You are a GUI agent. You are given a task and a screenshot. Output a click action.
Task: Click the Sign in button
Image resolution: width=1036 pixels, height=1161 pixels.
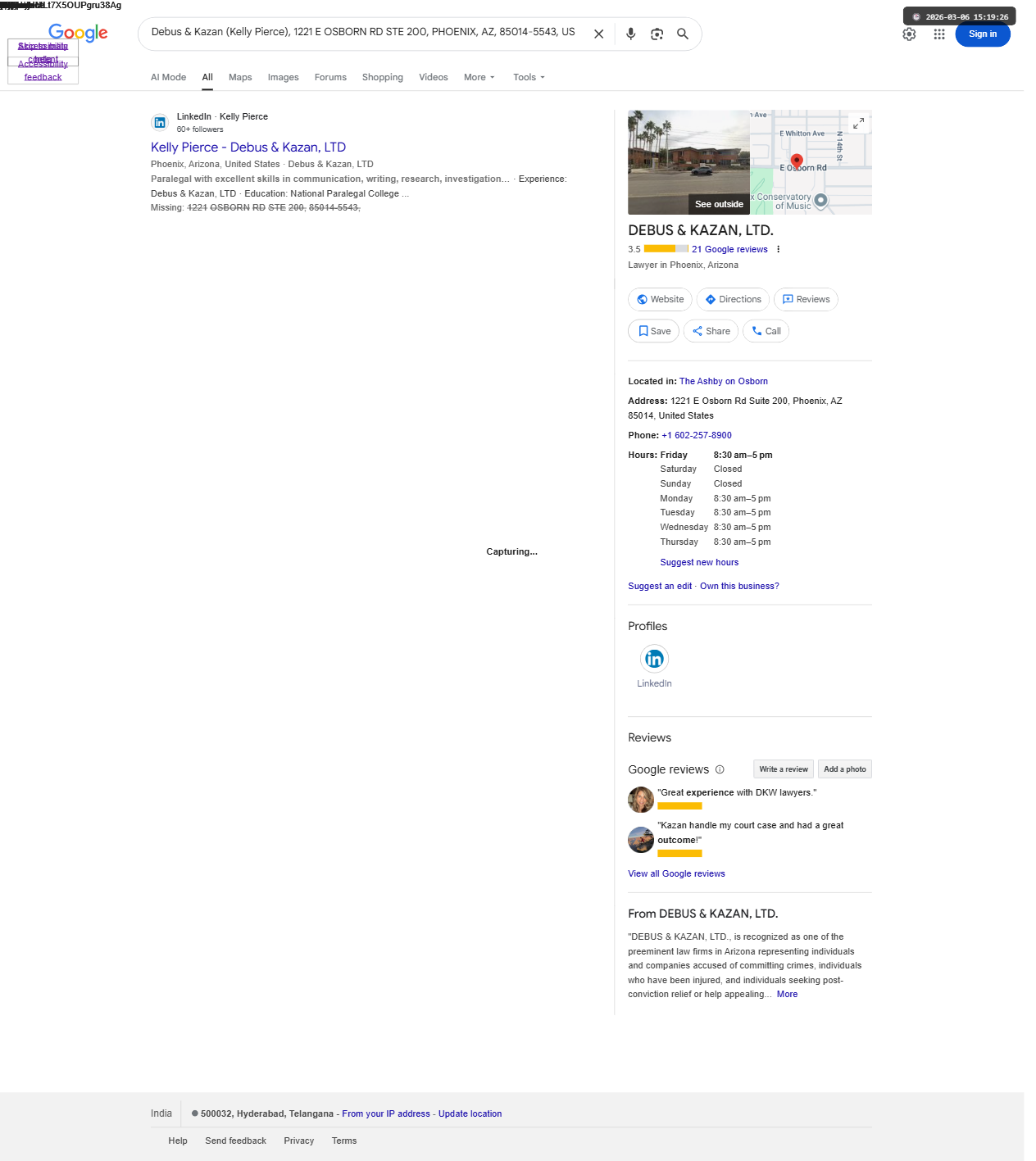(x=983, y=34)
